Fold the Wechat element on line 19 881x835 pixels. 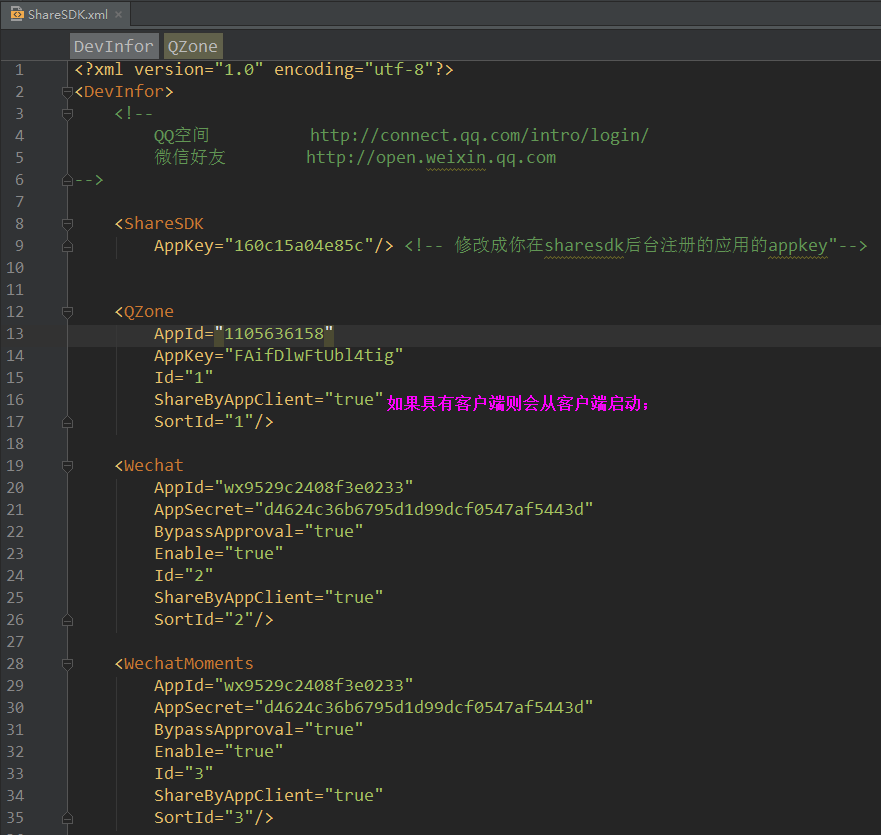coord(67,466)
